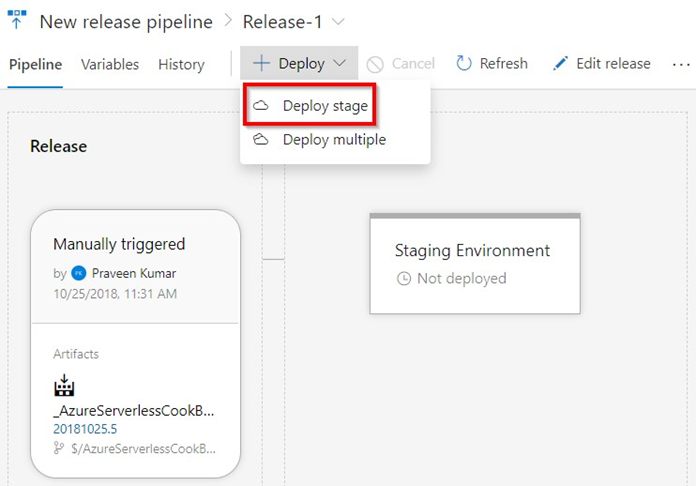Expand the Release-1 chevron dropdown

point(338,21)
